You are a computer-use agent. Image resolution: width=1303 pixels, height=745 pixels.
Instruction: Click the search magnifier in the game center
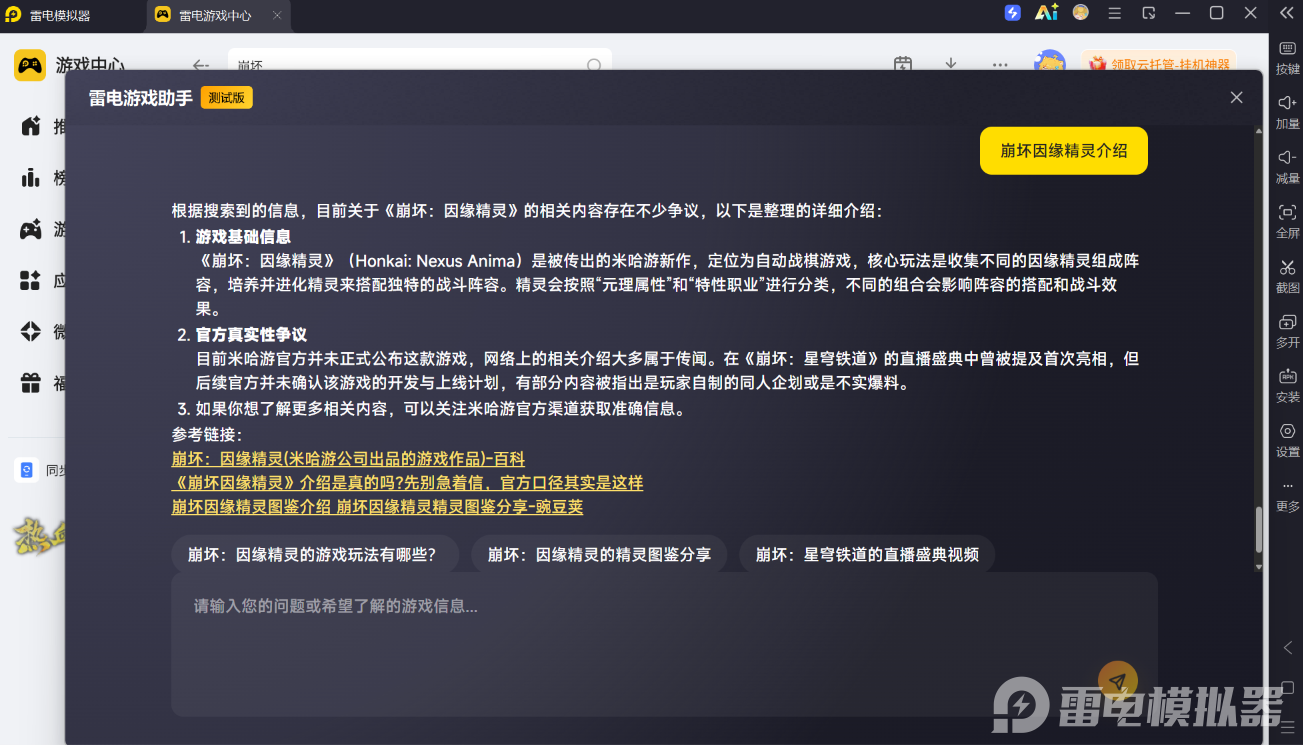pos(594,65)
